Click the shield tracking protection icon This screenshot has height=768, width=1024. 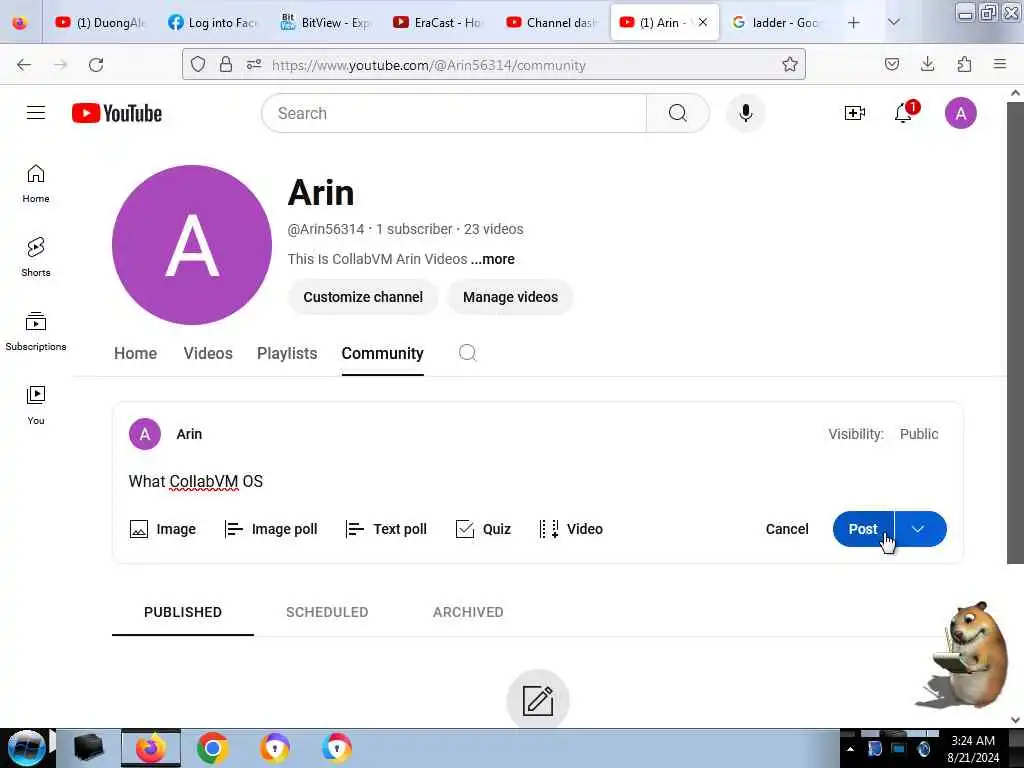[198, 65]
